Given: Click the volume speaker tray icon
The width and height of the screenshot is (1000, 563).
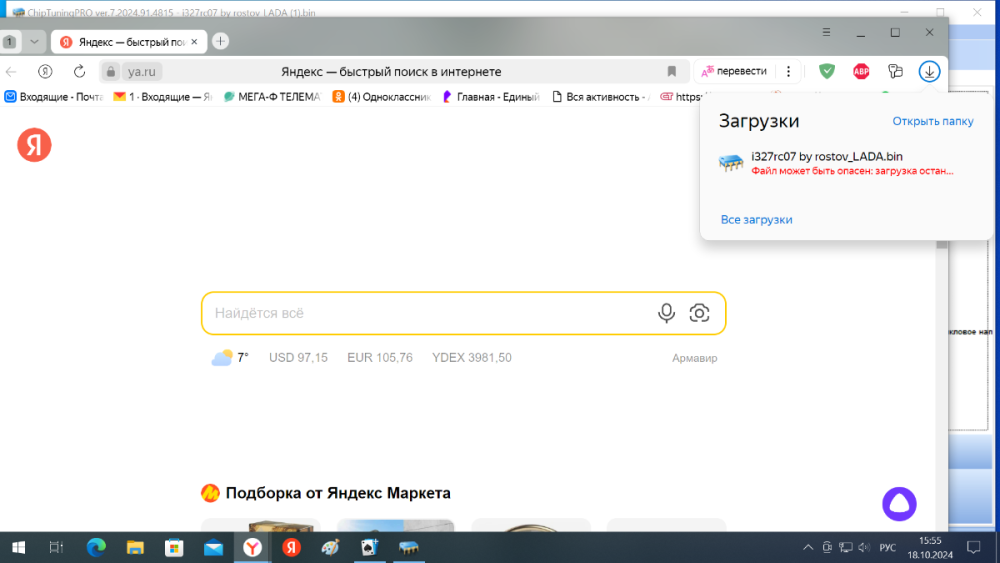Looking at the screenshot, I should click(864, 547).
